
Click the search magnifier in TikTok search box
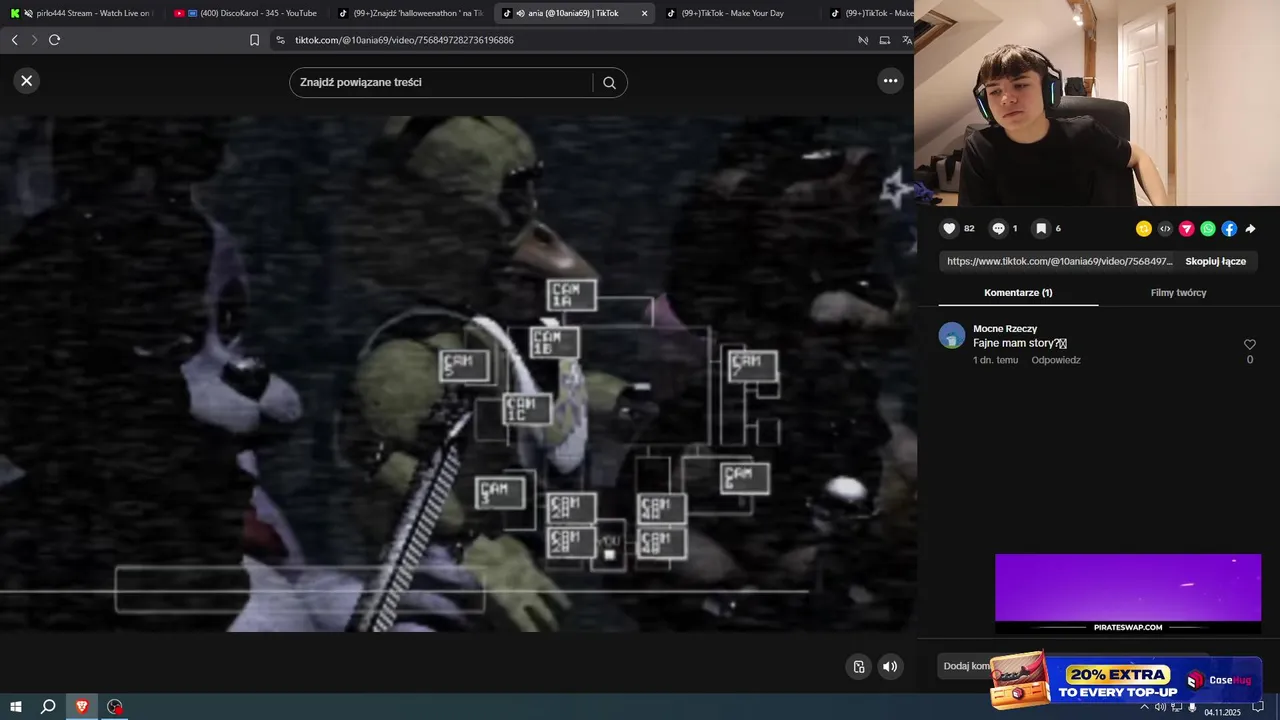coord(609,83)
